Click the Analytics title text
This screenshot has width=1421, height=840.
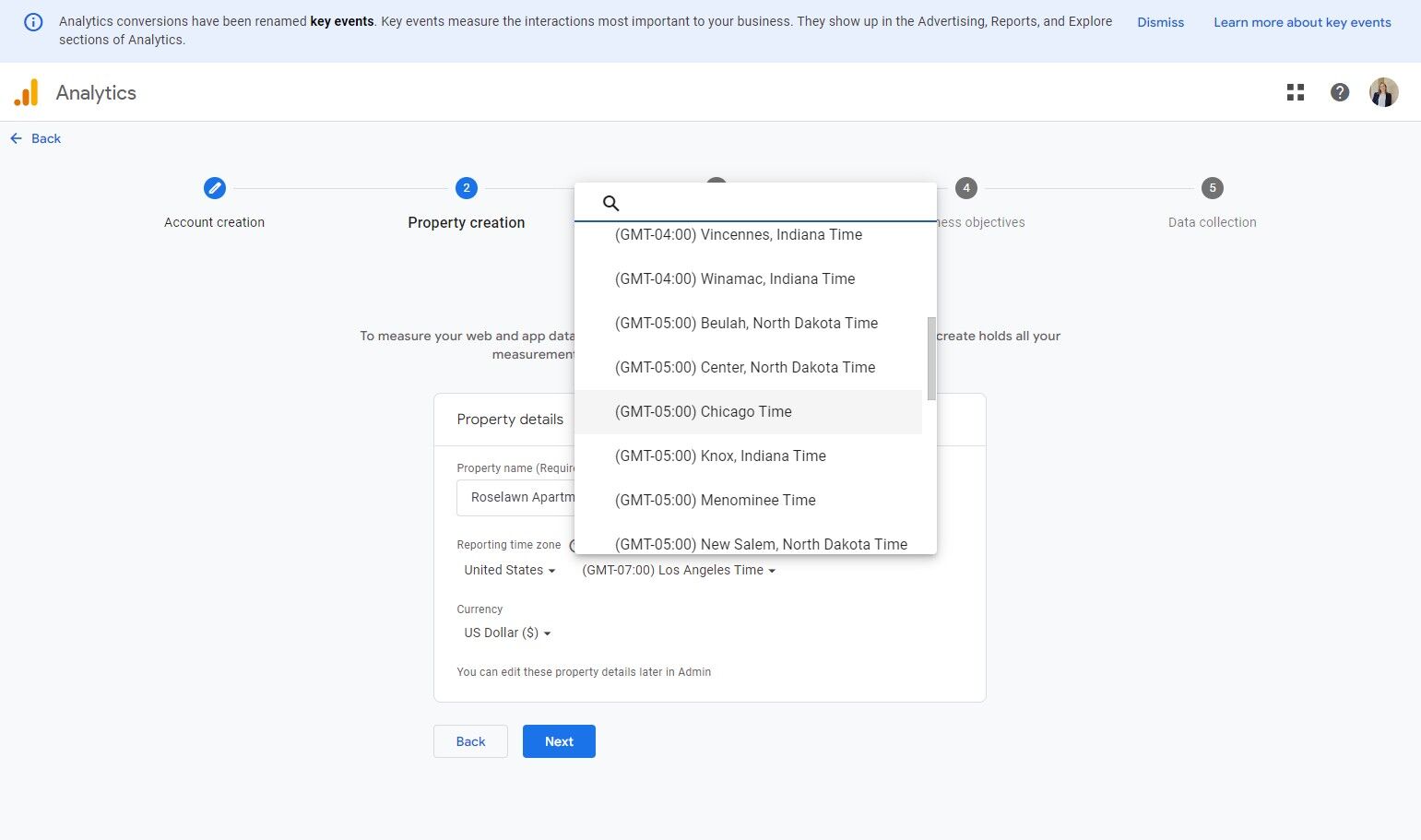point(96,92)
